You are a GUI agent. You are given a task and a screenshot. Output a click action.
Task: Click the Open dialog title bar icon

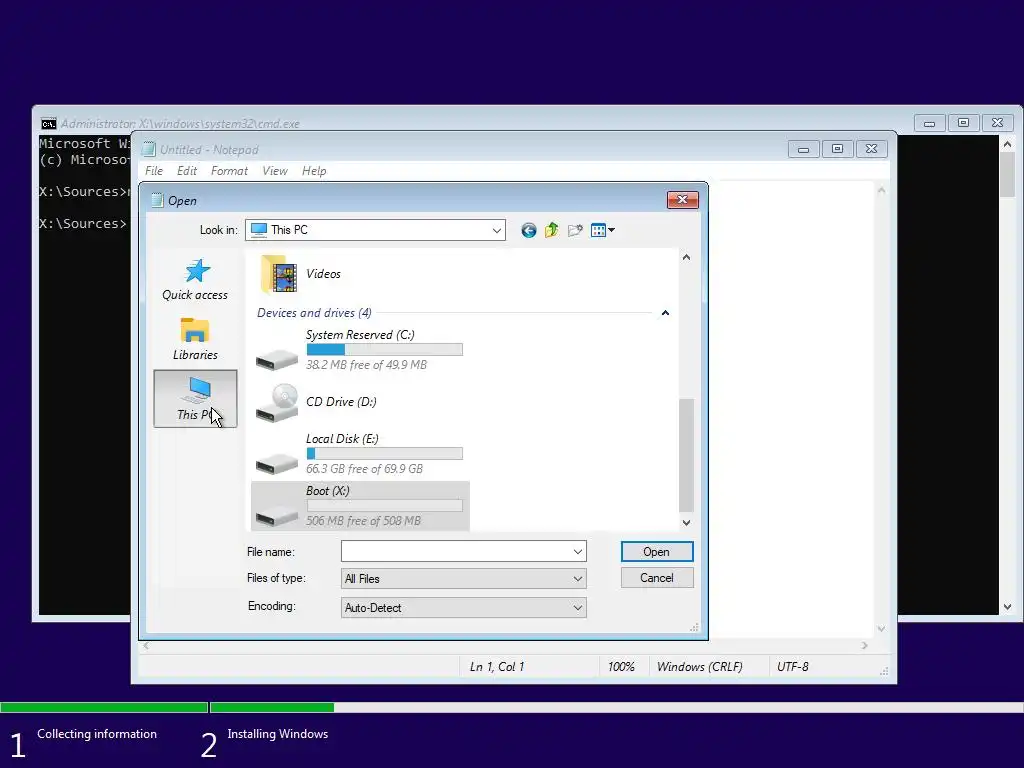157,200
